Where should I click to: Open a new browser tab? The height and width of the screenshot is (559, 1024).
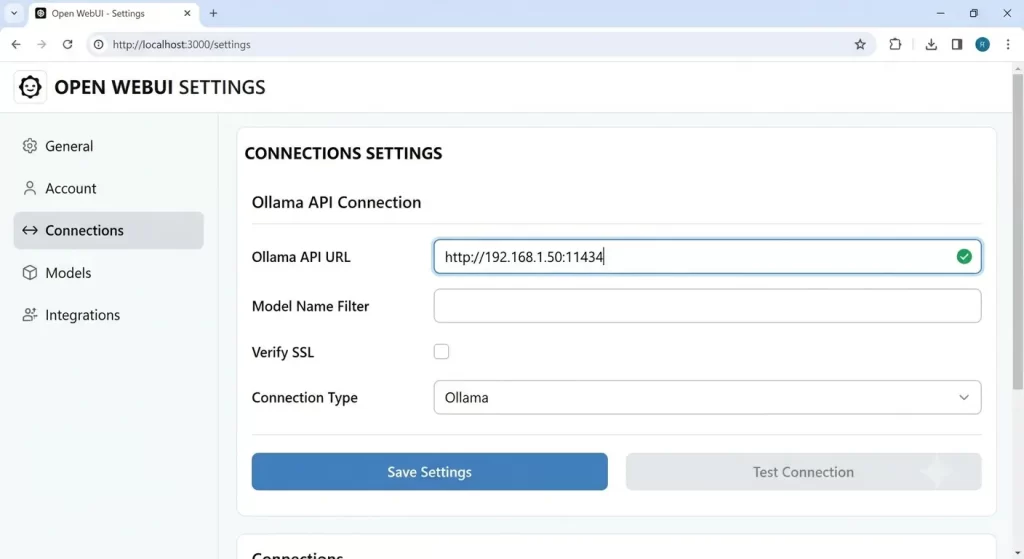(x=214, y=13)
